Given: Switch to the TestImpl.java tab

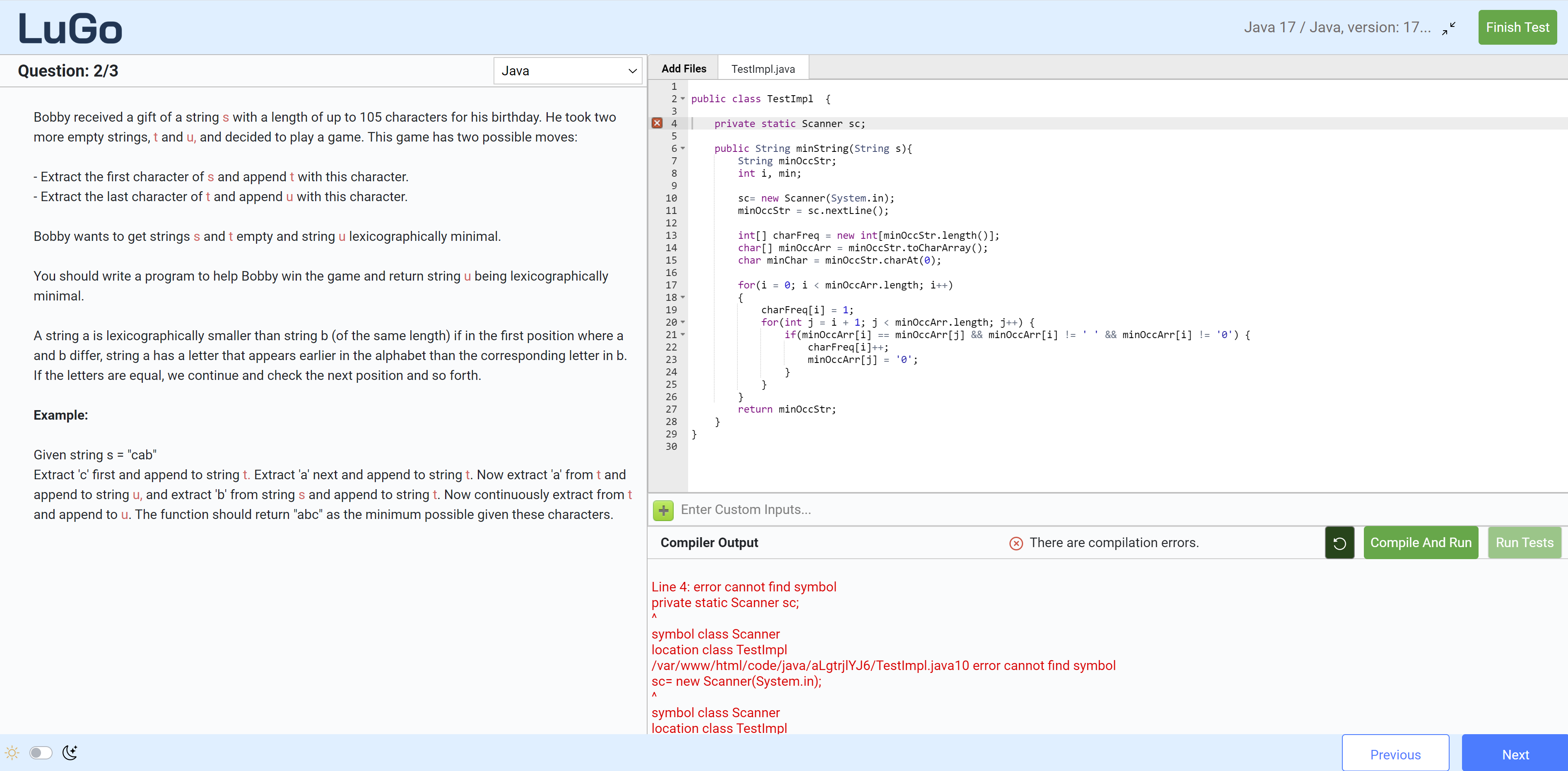Looking at the screenshot, I should coord(763,69).
